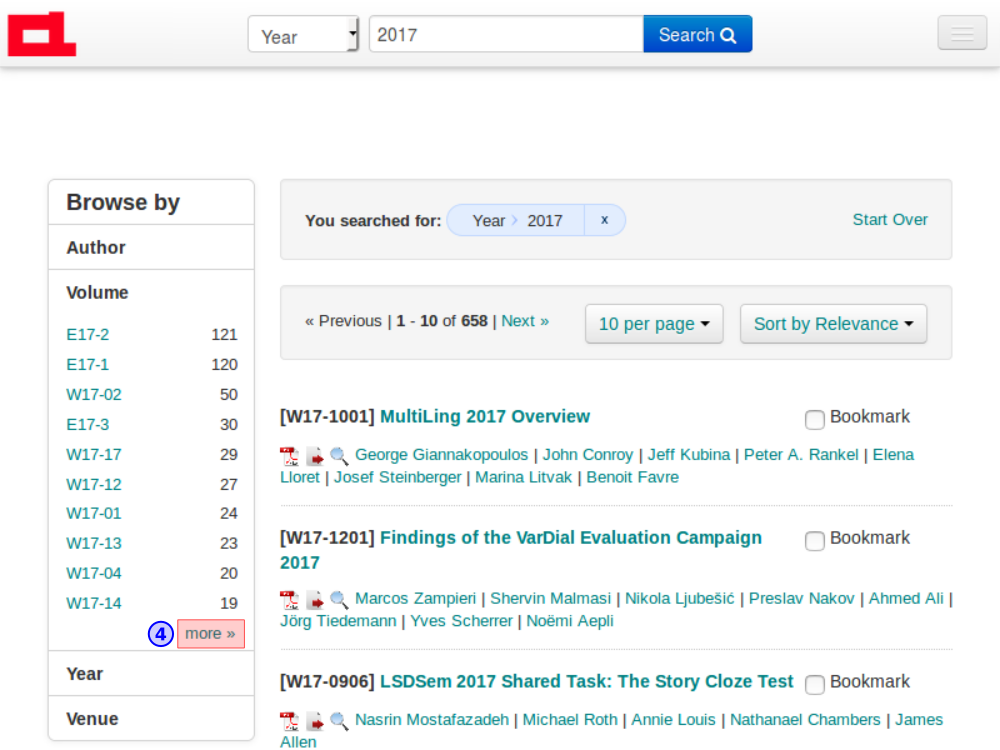Open author Nasrin Mostafazadeh

(x=432, y=719)
